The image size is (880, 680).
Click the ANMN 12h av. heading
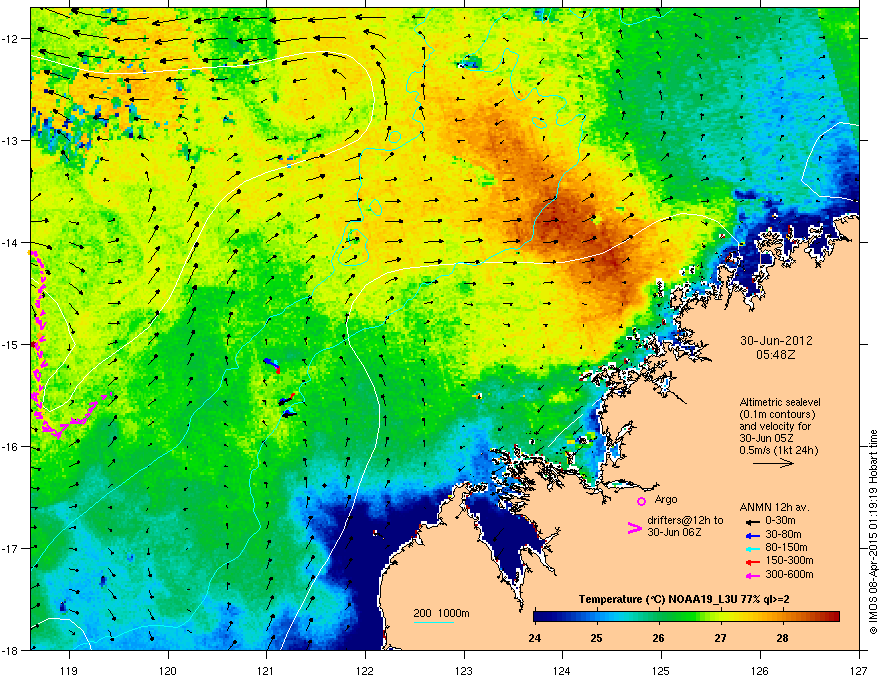tap(774, 507)
